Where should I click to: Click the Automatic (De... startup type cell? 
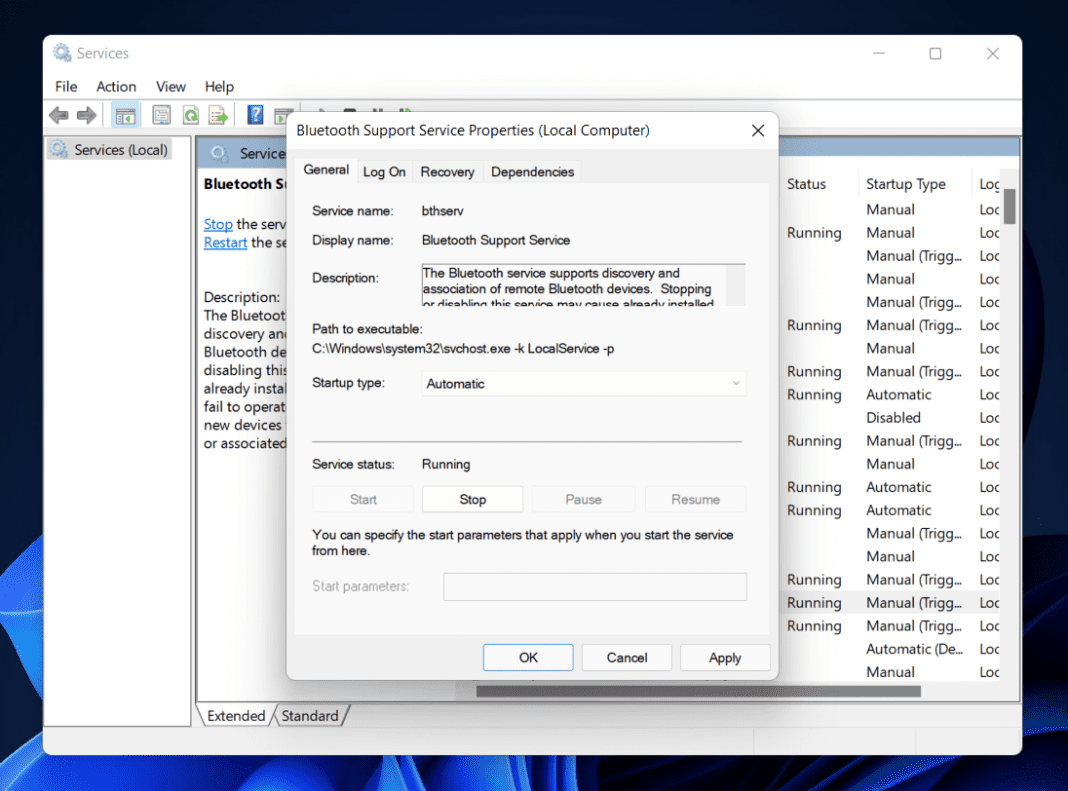pos(914,649)
